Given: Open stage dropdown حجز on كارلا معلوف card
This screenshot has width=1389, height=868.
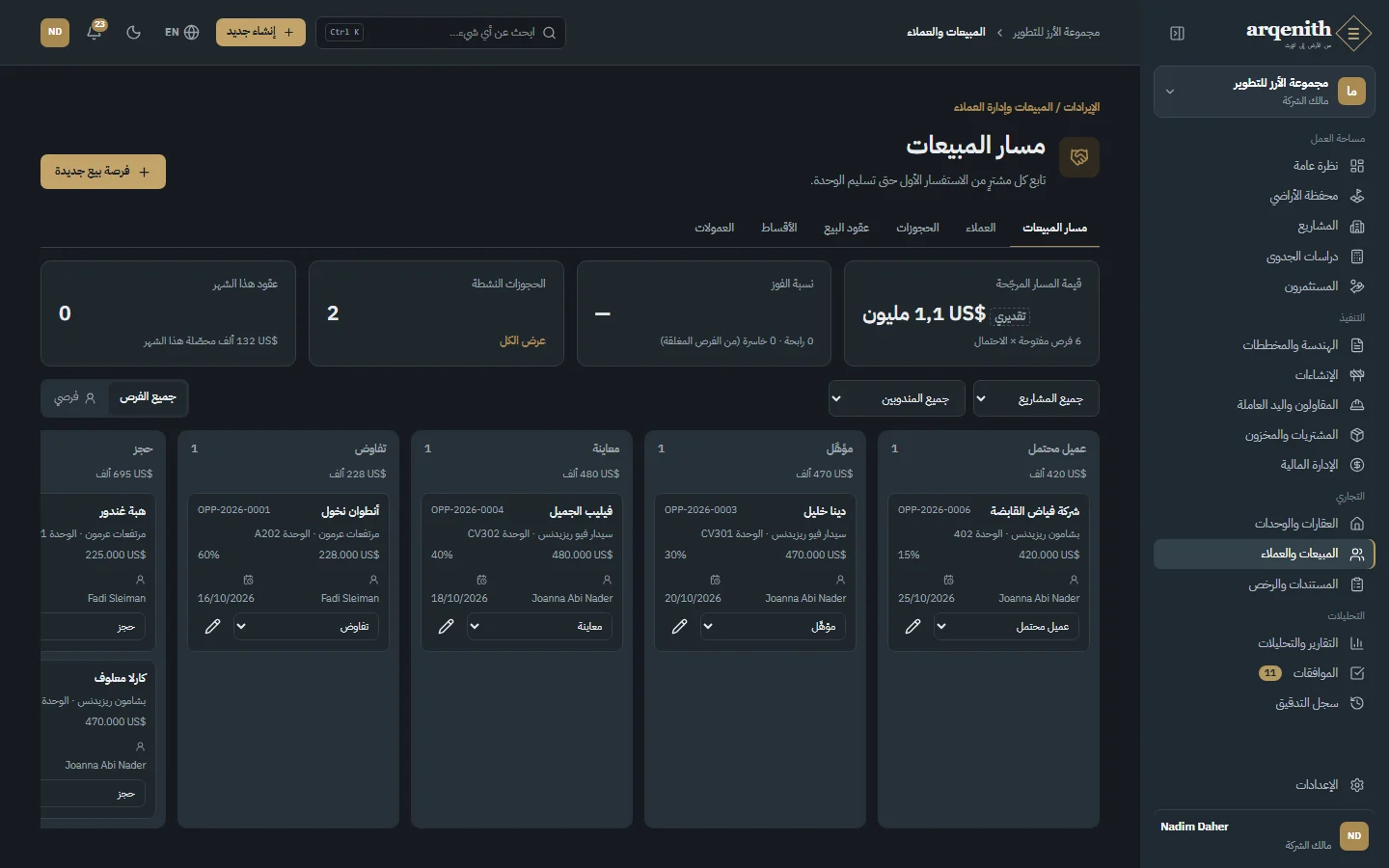Looking at the screenshot, I should click(x=94, y=794).
